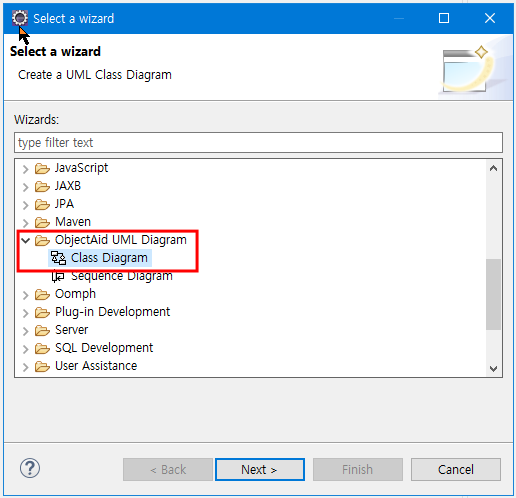This screenshot has height=498, width=516.
Task: Click the Maven folder icon
Action: tap(42, 222)
